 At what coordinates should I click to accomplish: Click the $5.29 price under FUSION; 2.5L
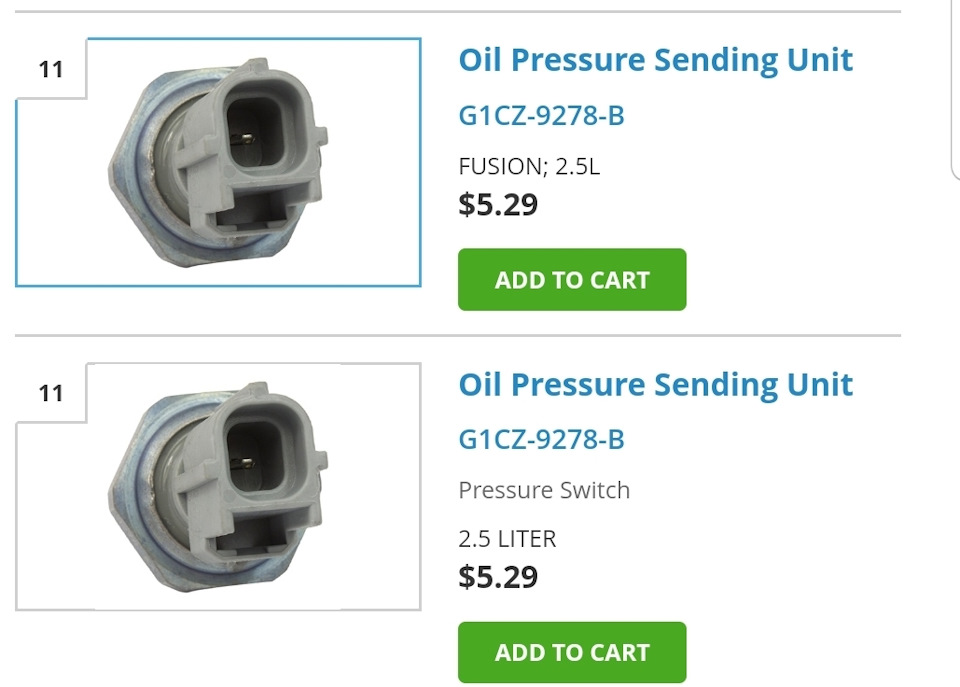tap(498, 204)
